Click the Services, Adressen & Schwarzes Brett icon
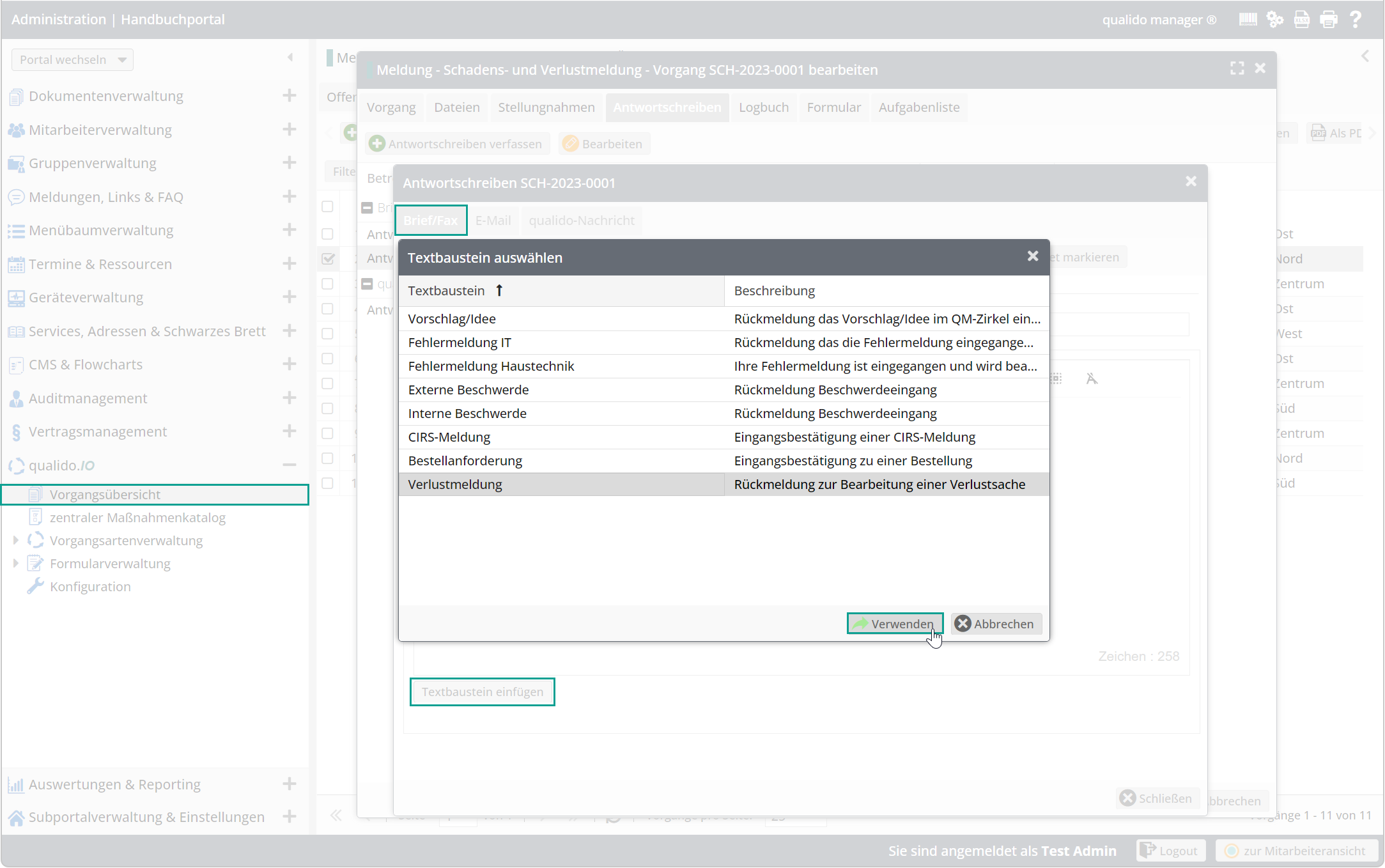Image resolution: width=1385 pixels, height=868 pixels. point(16,331)
